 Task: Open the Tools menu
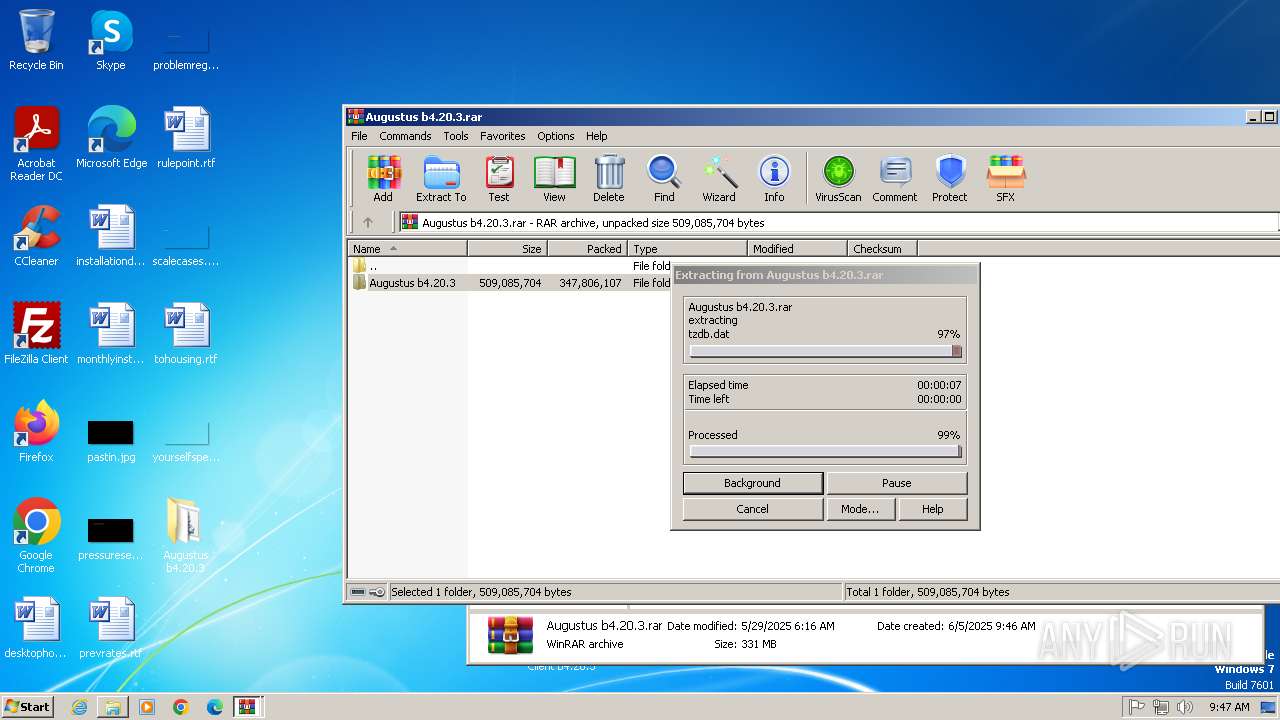tap(456, 136)
